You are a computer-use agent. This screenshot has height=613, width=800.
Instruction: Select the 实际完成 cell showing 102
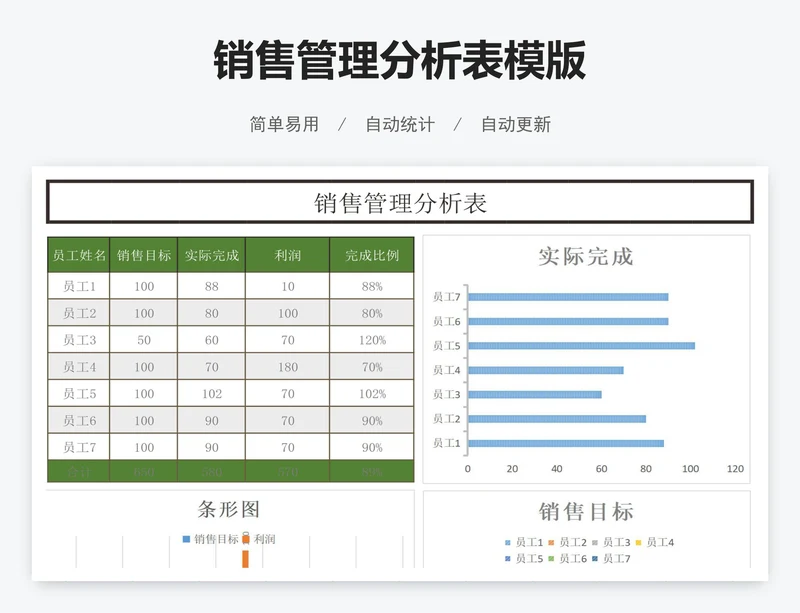[211, 394]
